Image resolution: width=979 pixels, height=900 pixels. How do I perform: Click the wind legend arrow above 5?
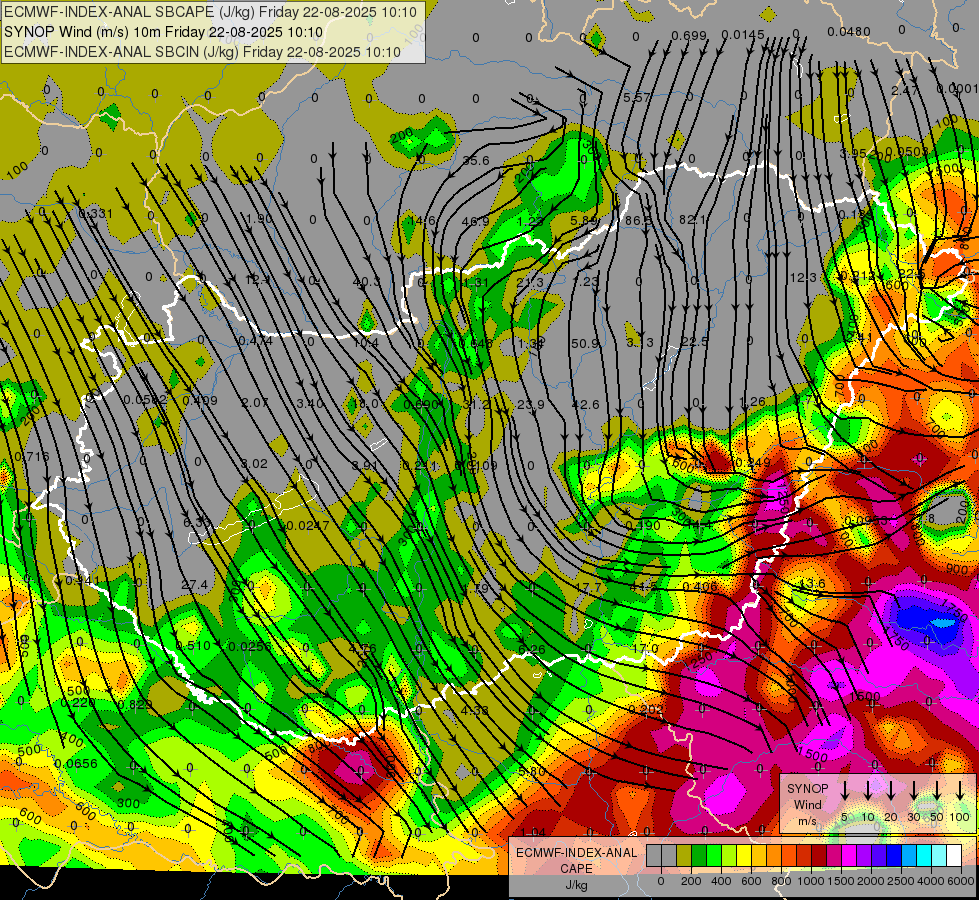[x=844, y=790]
